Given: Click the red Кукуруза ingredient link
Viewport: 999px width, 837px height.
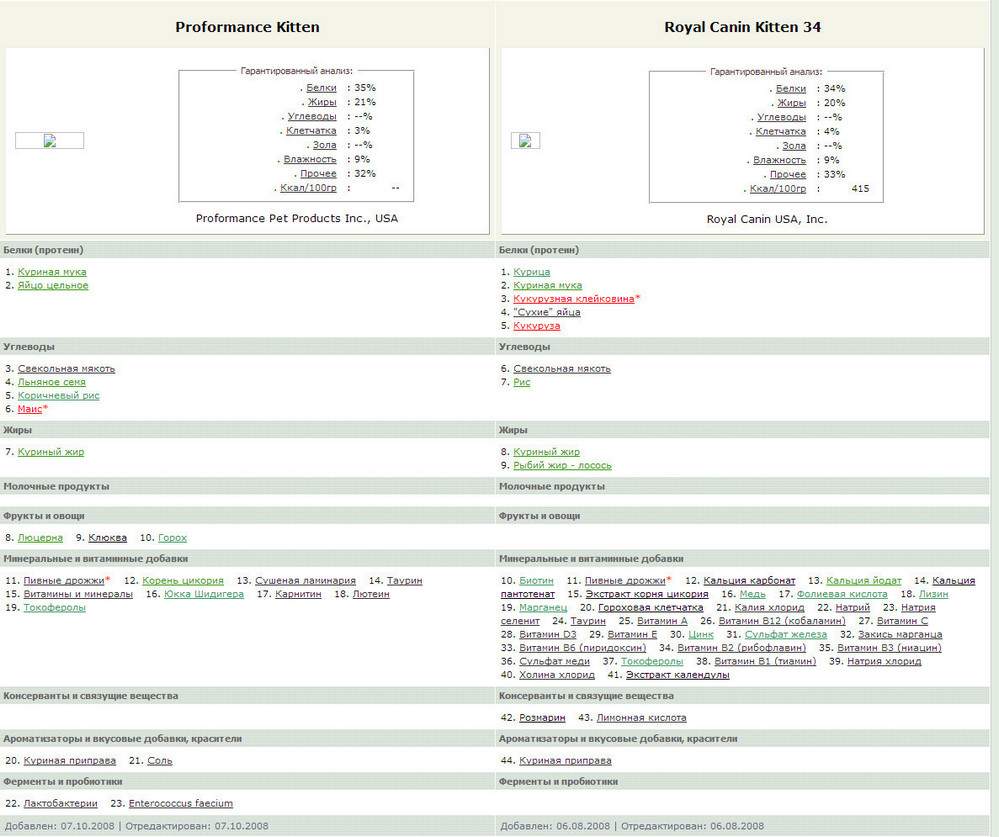Looking at the screenshot, I should click(537, 326).
